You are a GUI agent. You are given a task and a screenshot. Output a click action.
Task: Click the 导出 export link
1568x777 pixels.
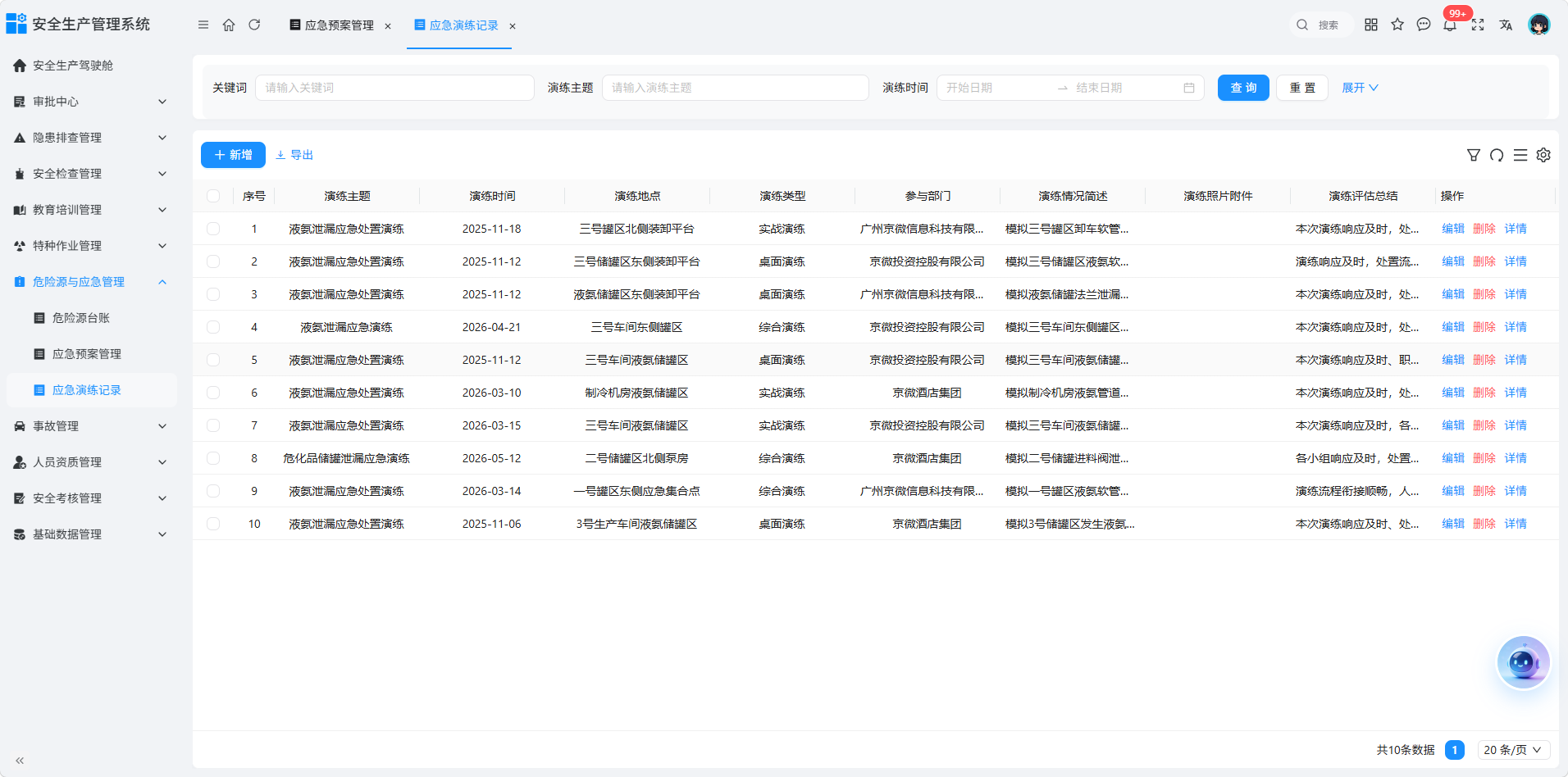294,155
